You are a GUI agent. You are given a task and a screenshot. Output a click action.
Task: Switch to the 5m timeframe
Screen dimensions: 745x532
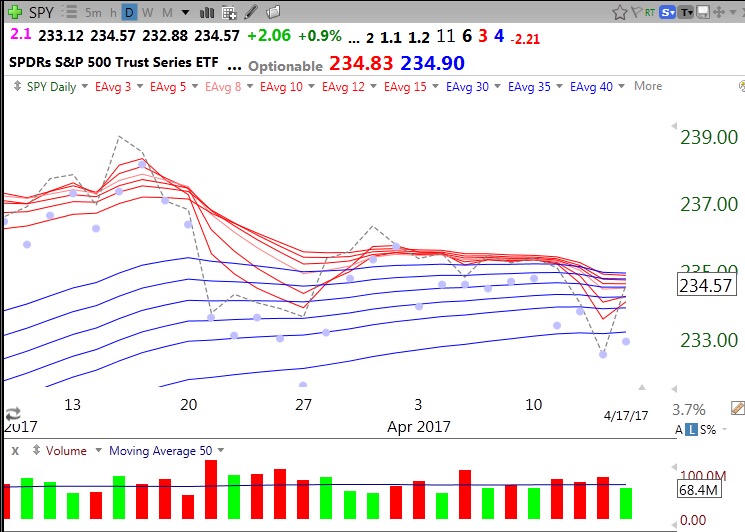[93, 12]
